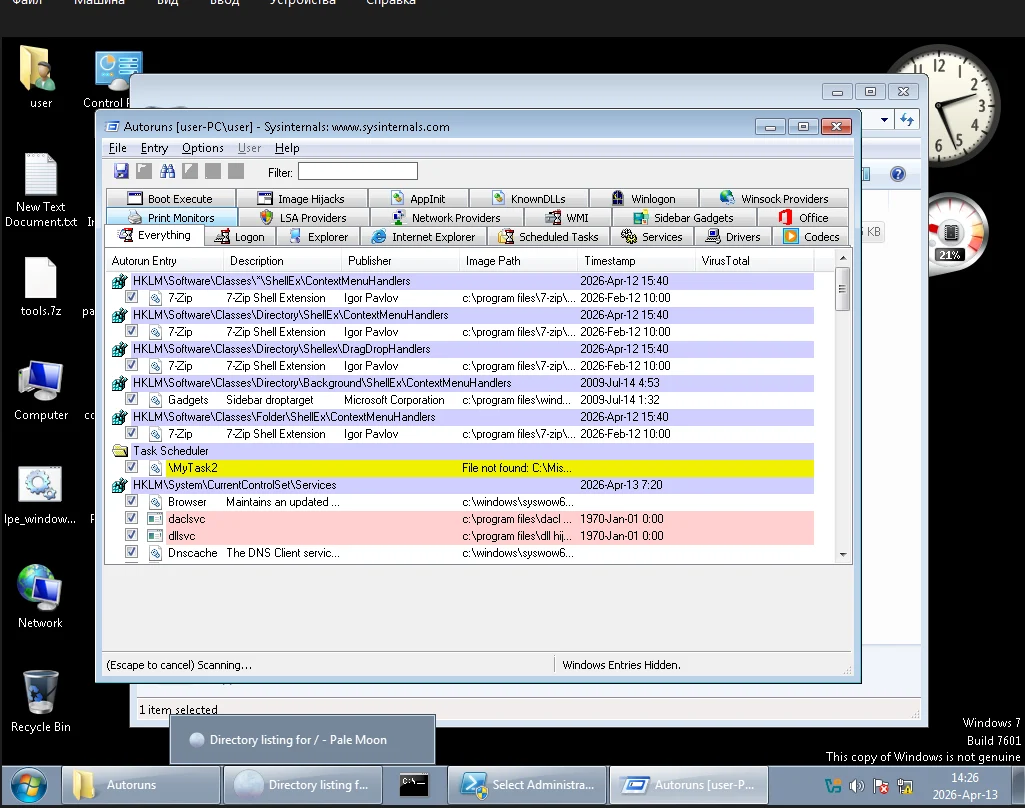Switch to the Services tab
Viewport: 1025px width, 808px height.
pos(652,237)
